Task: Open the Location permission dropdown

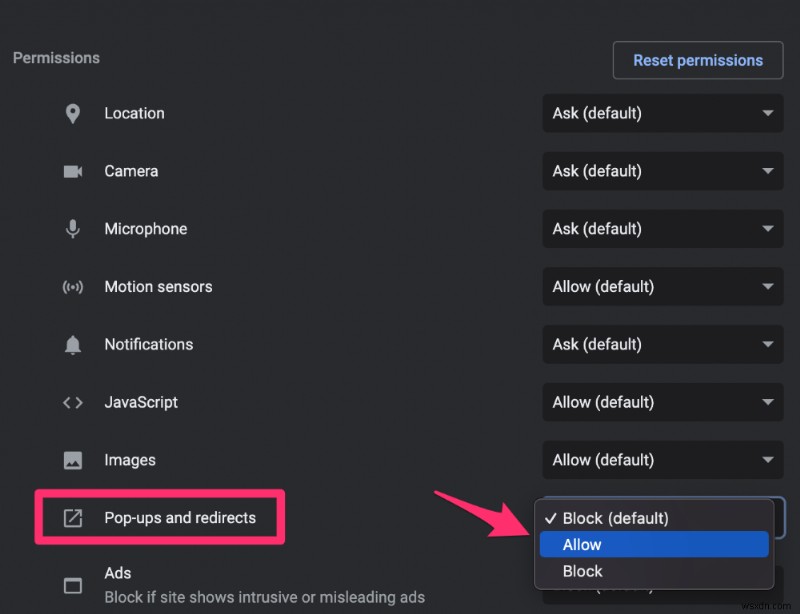Action: pyautogui.click(x=662, y=113)
